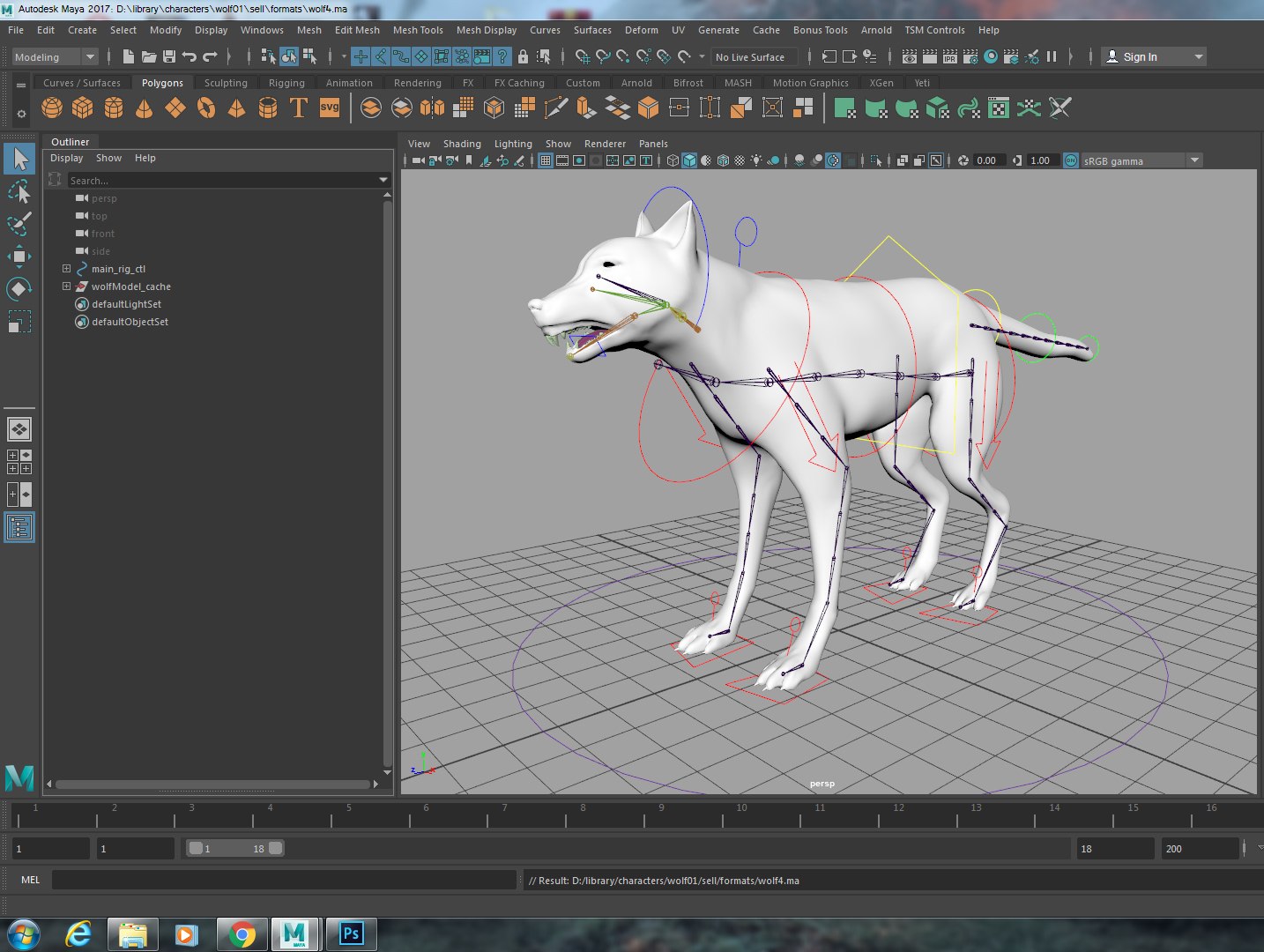Select the Lasso tool in toolbox
1264x952 pixels.
pyautogui.click(x=19, y=191)
